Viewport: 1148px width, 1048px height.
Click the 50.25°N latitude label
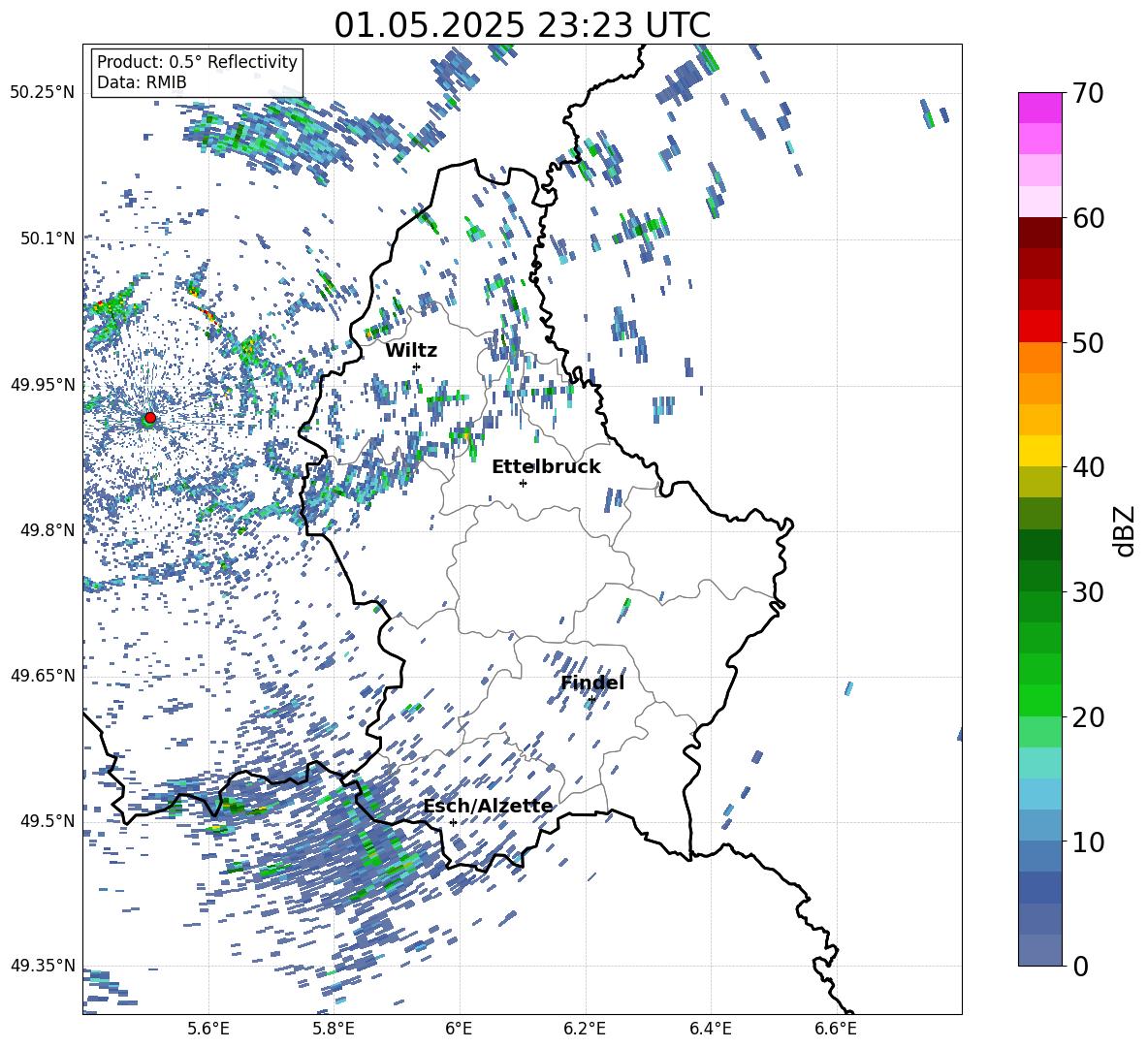tap(43, 92)
